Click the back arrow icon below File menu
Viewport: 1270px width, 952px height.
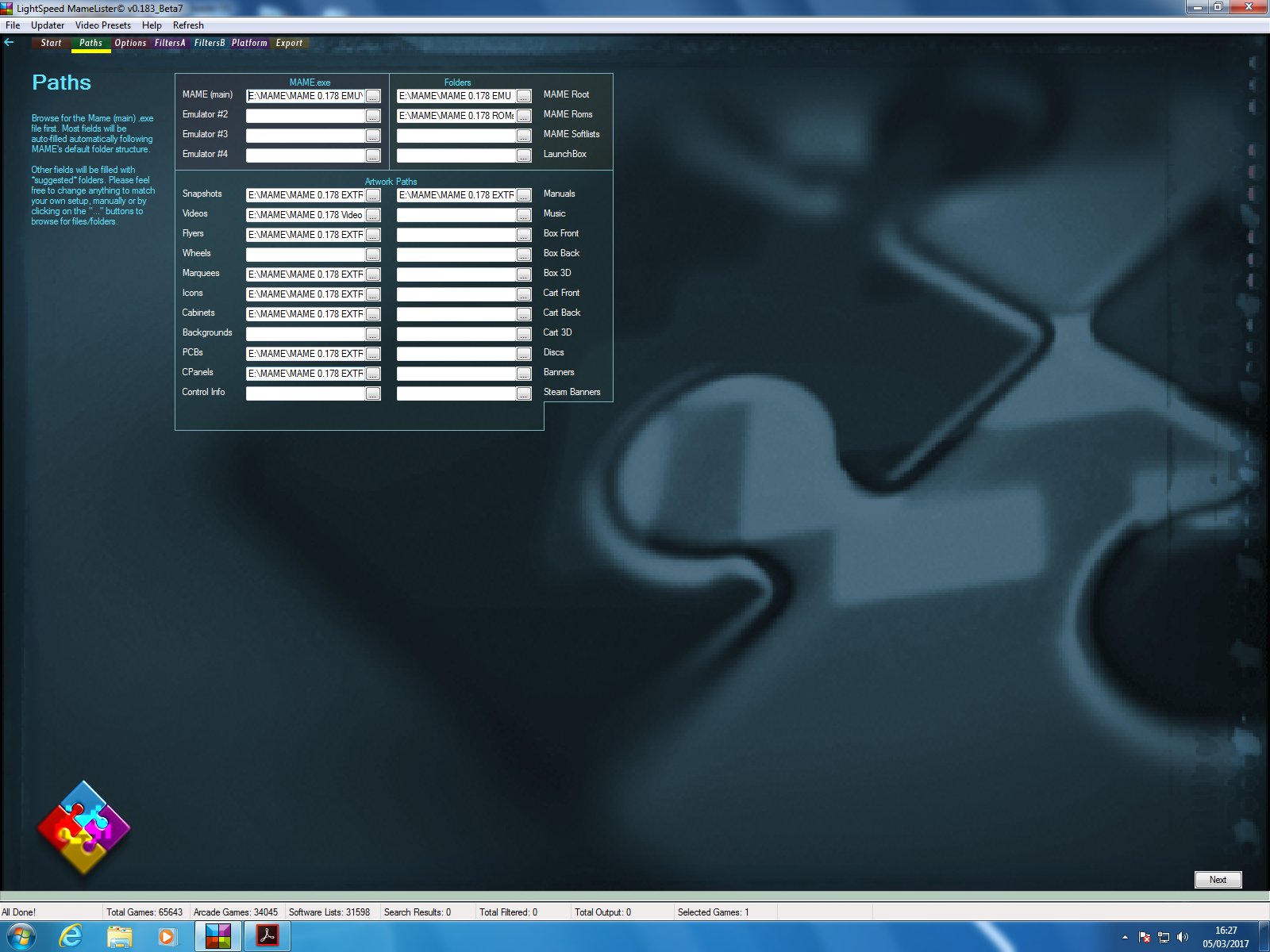(x=10, y=42)
